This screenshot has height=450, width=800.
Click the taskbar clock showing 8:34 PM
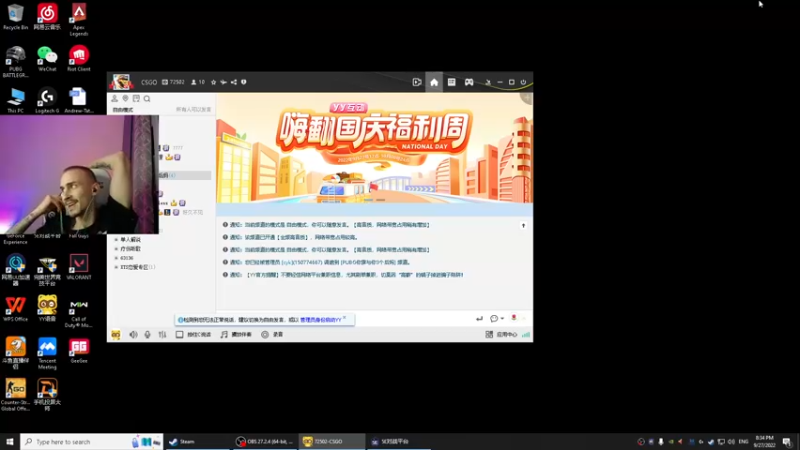764,442
